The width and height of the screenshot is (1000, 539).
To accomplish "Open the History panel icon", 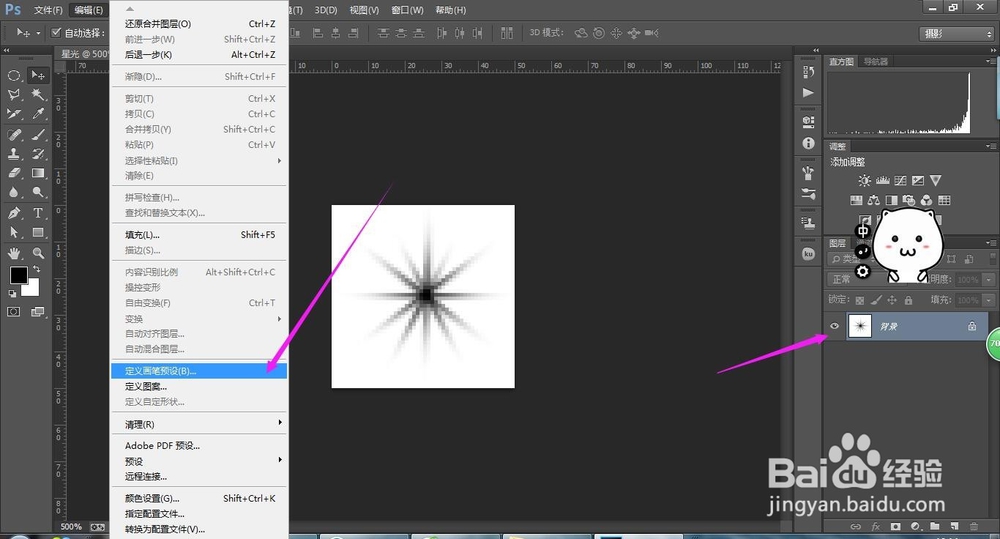I will (x=809, y=72).
